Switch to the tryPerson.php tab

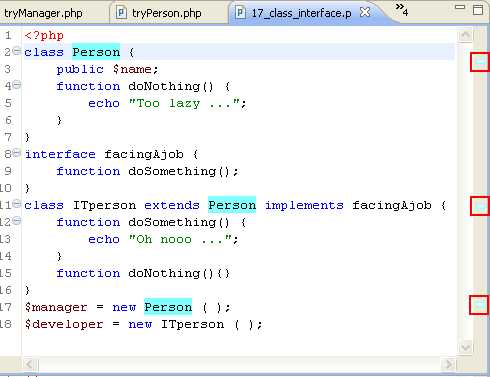coord(167,13)
